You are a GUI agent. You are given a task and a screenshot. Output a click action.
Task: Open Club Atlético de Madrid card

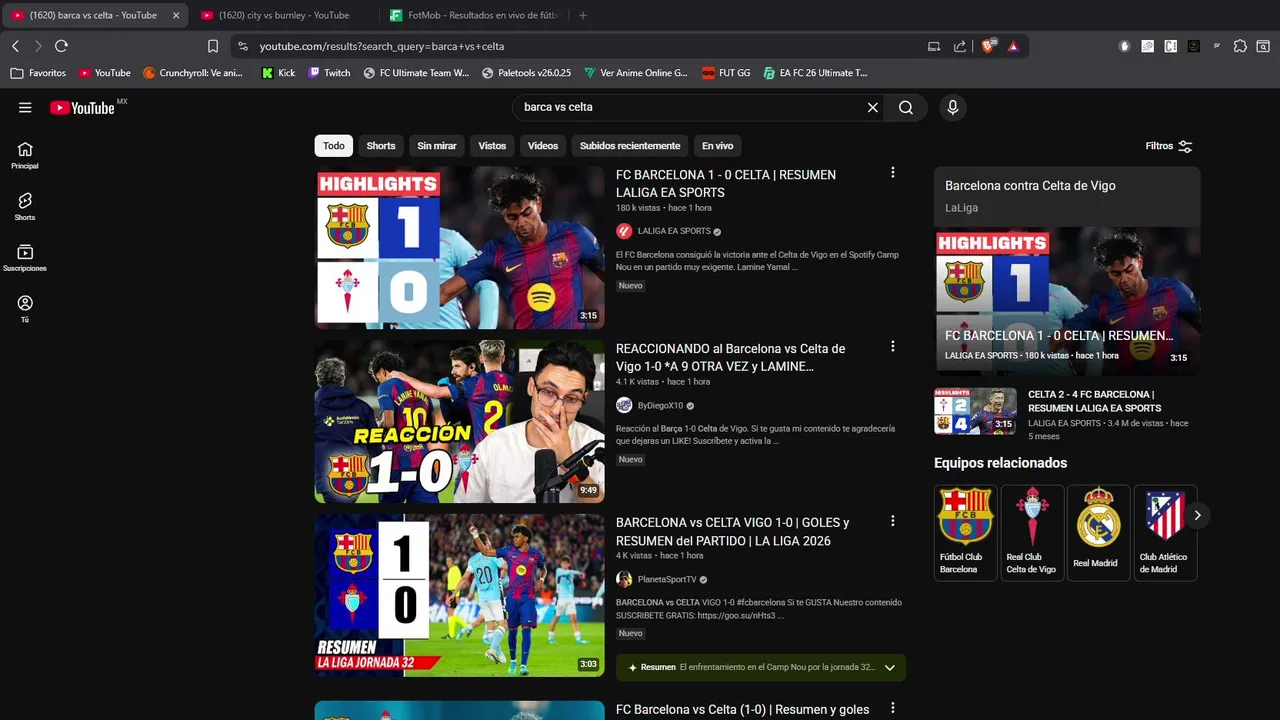pyautogui.click(x=1165, y=533)
